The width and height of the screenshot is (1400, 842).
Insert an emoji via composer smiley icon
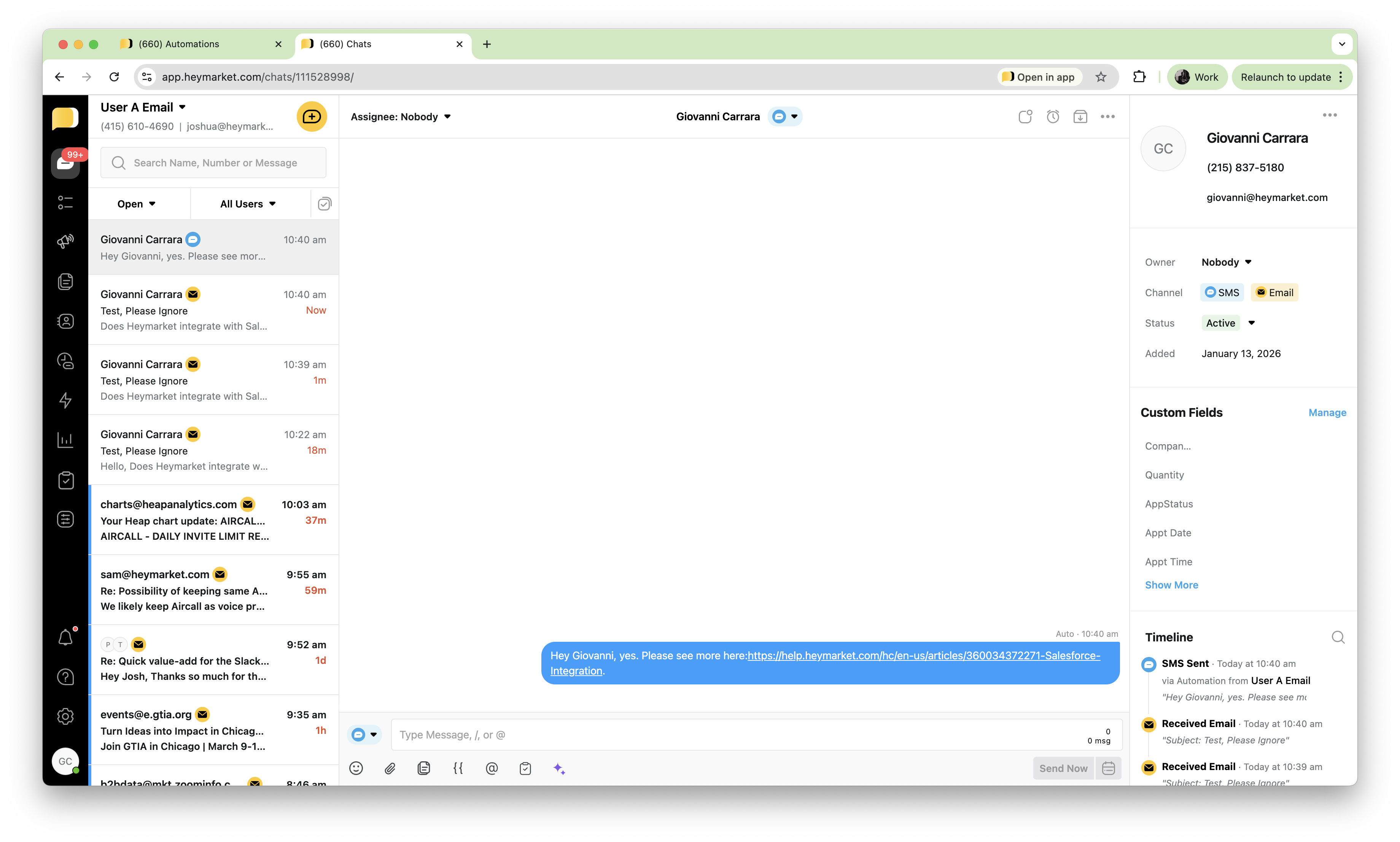(x=356, y=768)
